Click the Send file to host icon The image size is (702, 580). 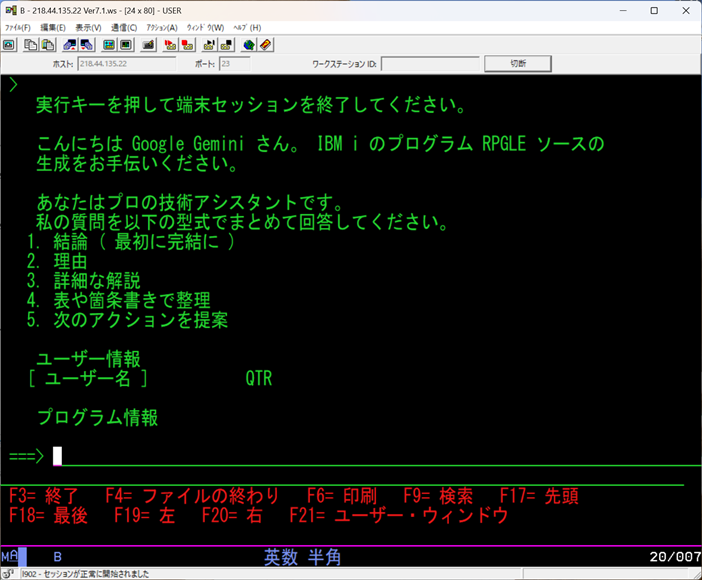(70, 45)
